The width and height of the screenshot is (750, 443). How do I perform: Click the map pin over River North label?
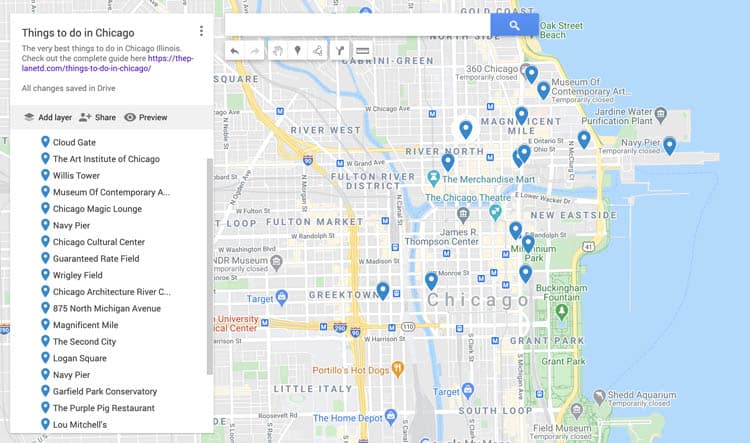pyautogui.click(x=448, y=162)
